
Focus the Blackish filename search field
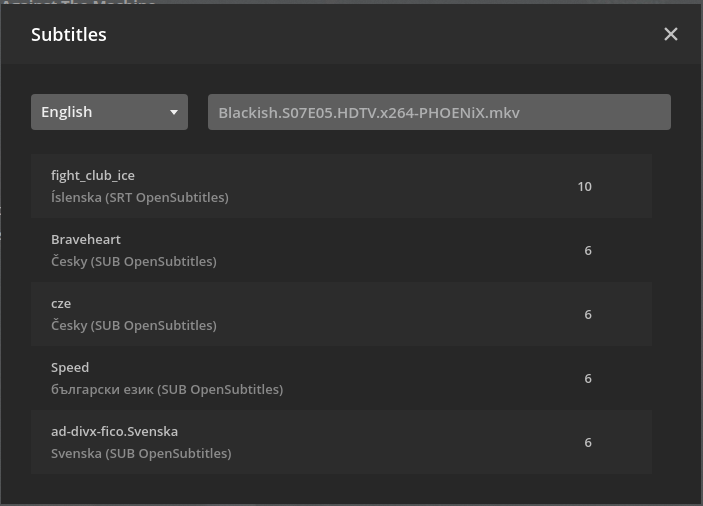pyautogui.click(x=439, y=112)
